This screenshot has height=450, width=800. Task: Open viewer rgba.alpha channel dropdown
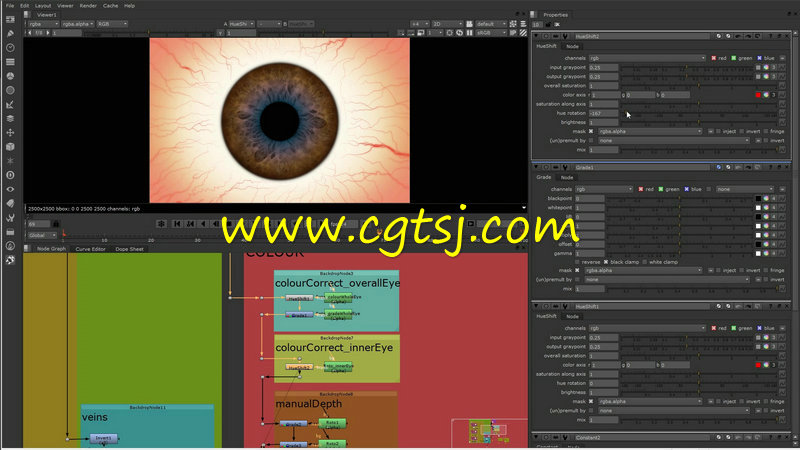click(78, 24)
